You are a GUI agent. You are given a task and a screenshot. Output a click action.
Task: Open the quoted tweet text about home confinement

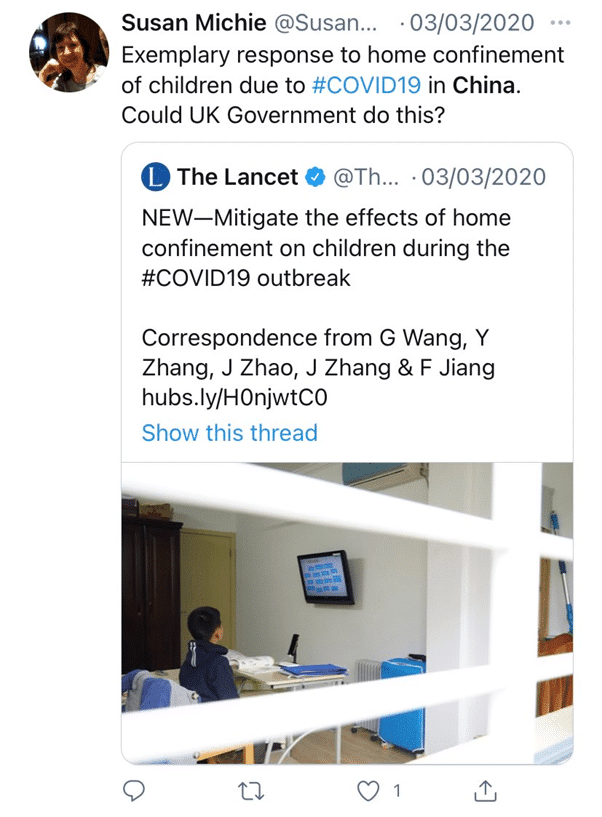coord(326,248)
